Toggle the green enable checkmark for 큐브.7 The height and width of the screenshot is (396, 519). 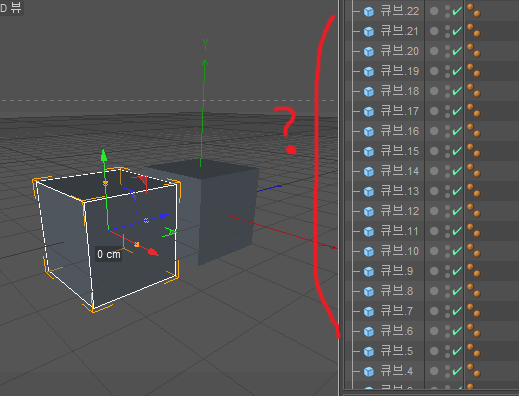[457, 311]
